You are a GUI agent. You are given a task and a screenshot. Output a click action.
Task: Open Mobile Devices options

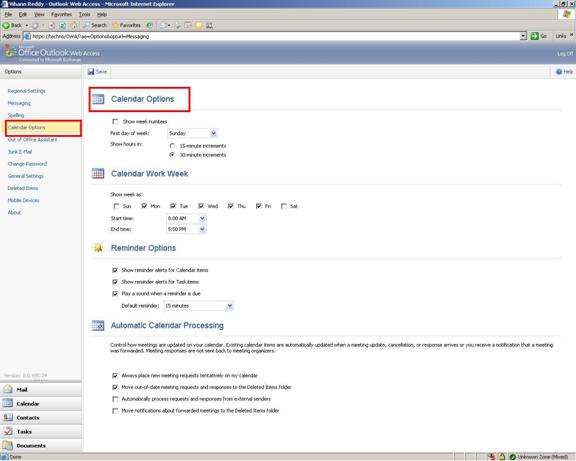point(24,200)
